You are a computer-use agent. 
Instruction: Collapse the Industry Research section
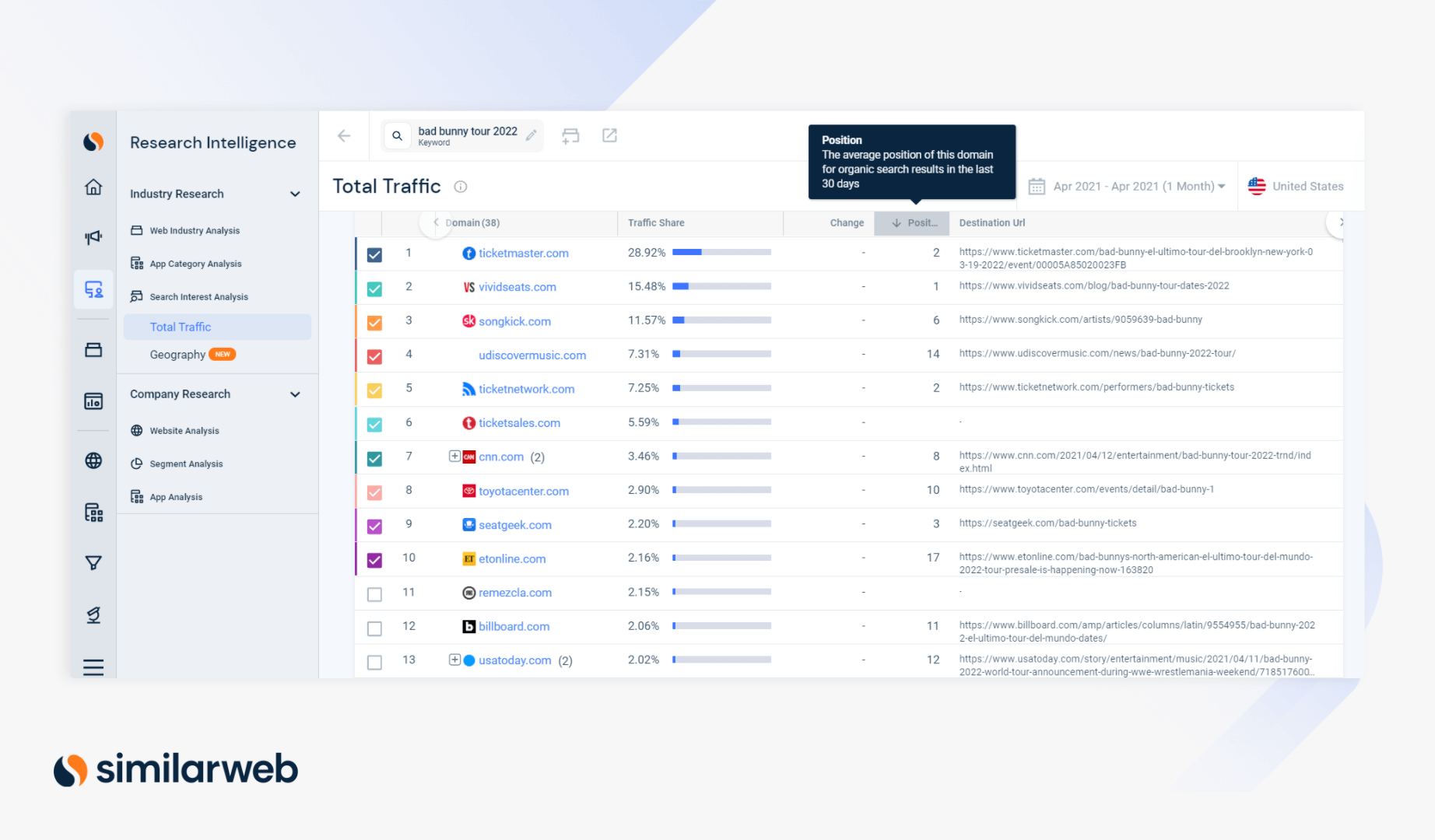coord(295,194)
